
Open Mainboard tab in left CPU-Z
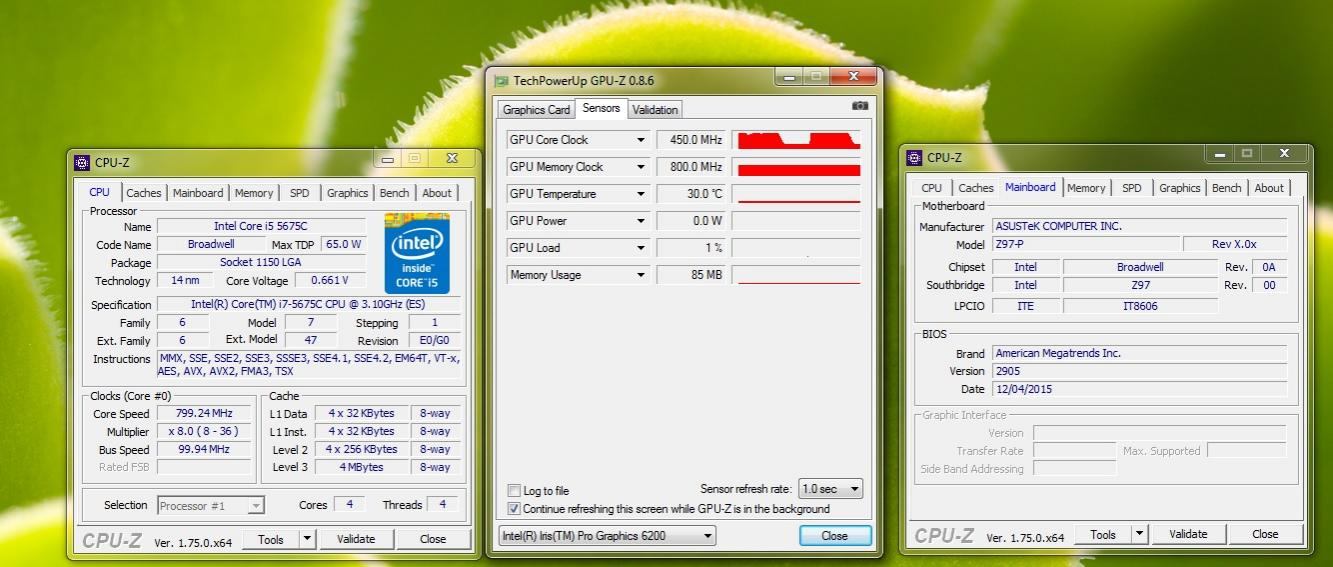pos(198,193)
